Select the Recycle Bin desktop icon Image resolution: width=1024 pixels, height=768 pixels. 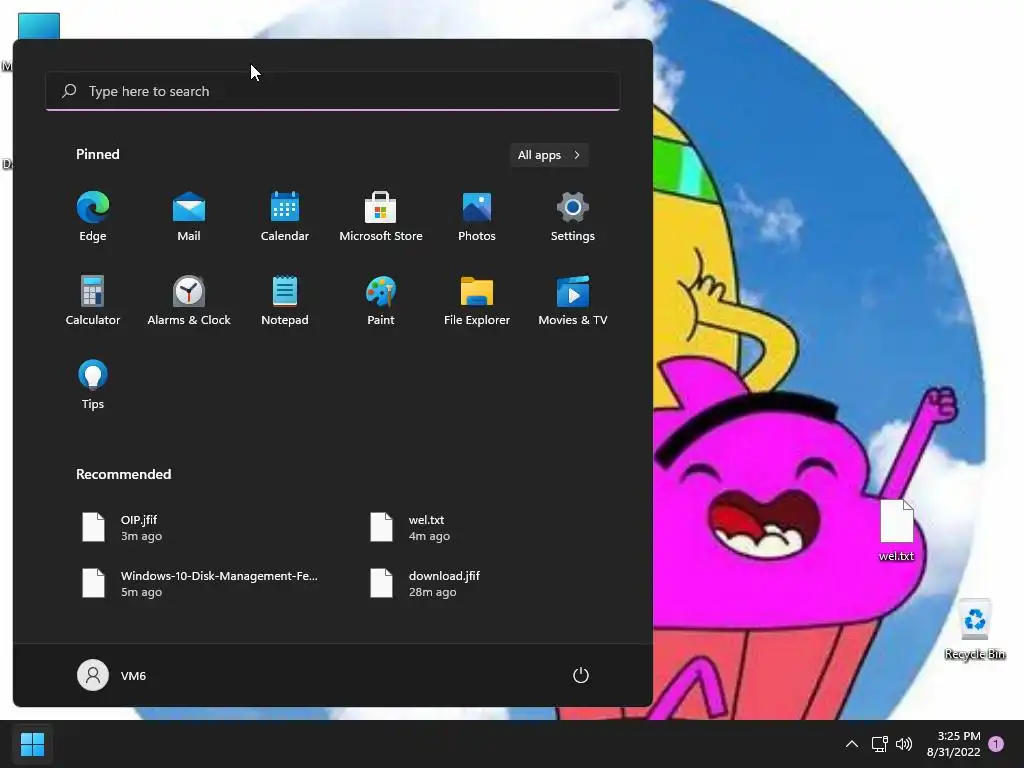(x=974, y=630)
